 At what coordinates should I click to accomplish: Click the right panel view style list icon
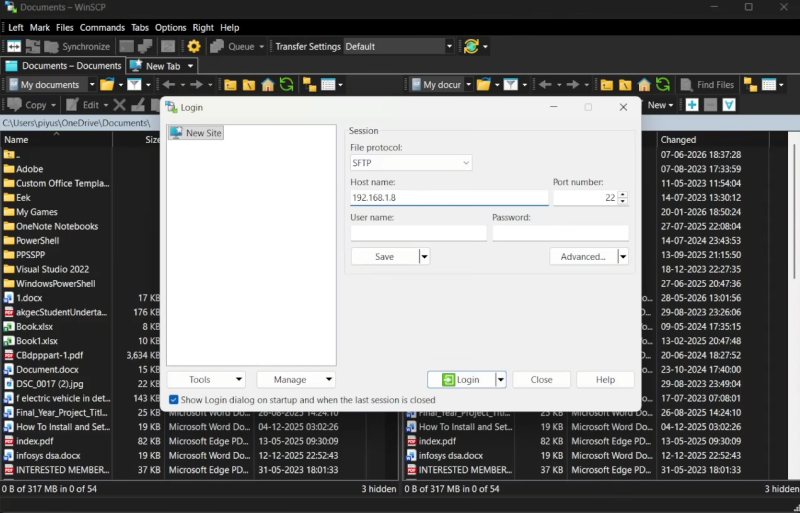[x=769, y=85]
